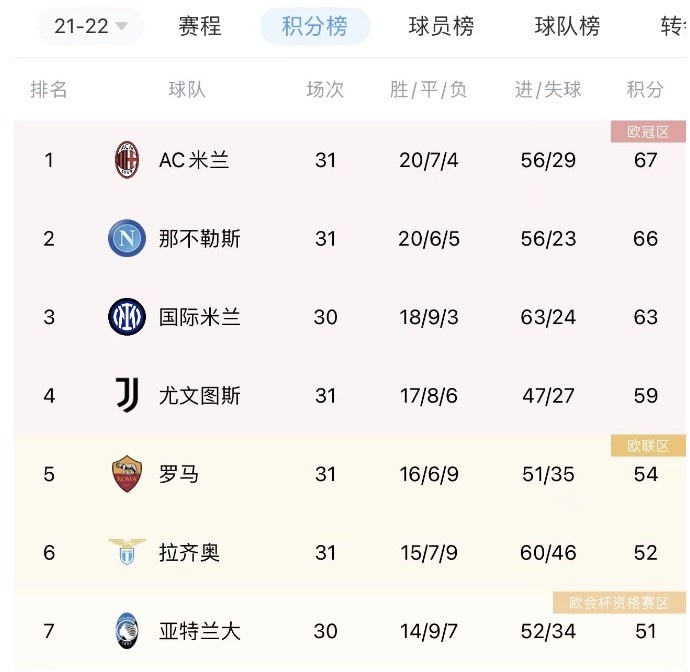Viewport: 690px width, 672px height.
Task: Open the 球员榜 tab
Action: coord(441,26)
